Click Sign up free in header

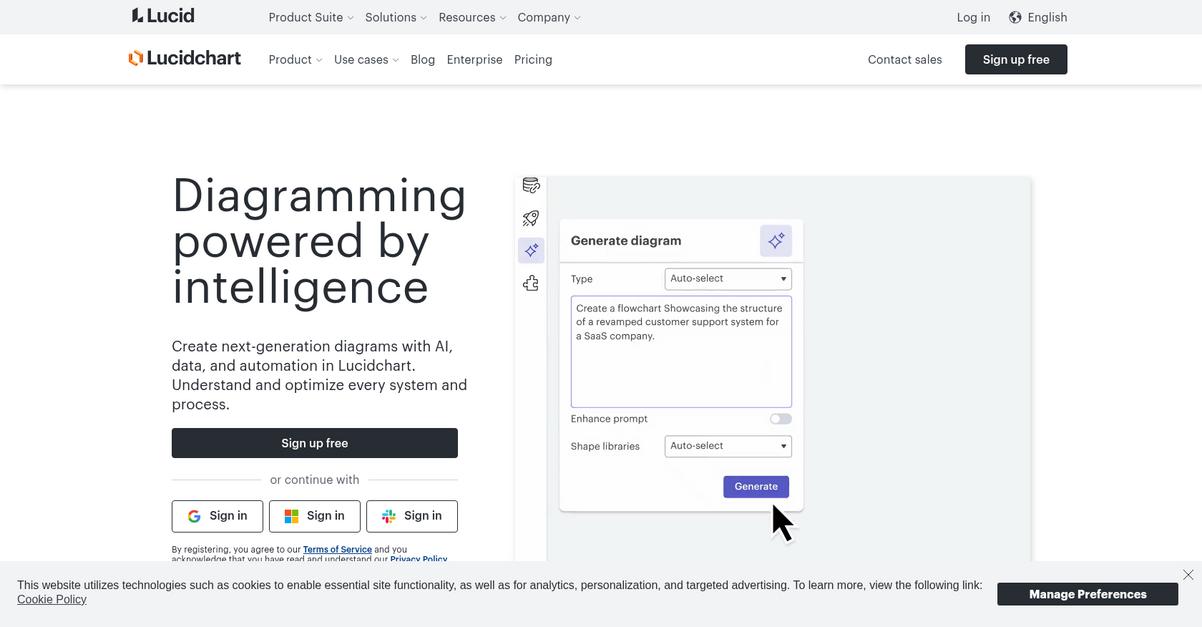pyautogui.click(x=1016, y=59)
